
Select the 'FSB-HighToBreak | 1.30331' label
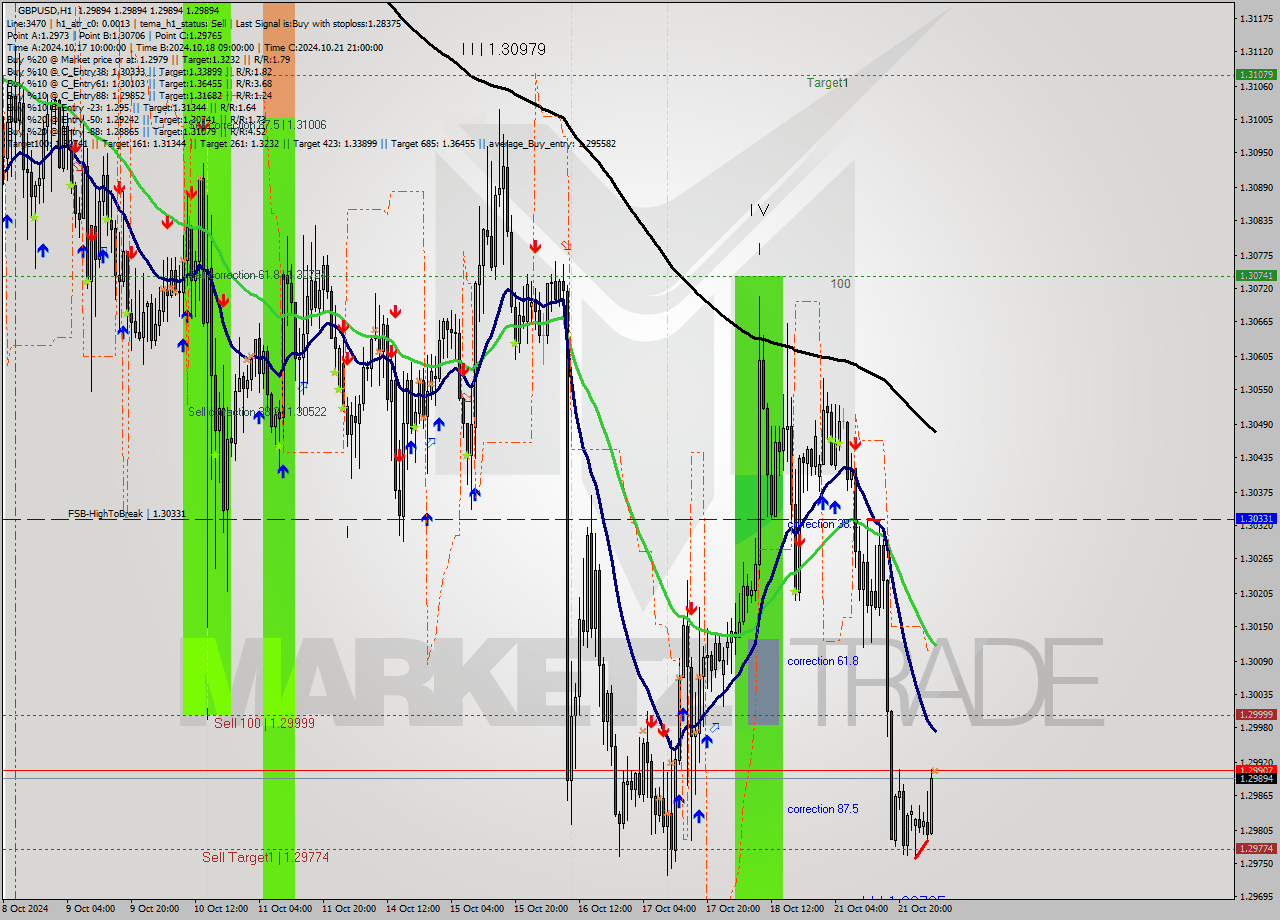[127, 514]
